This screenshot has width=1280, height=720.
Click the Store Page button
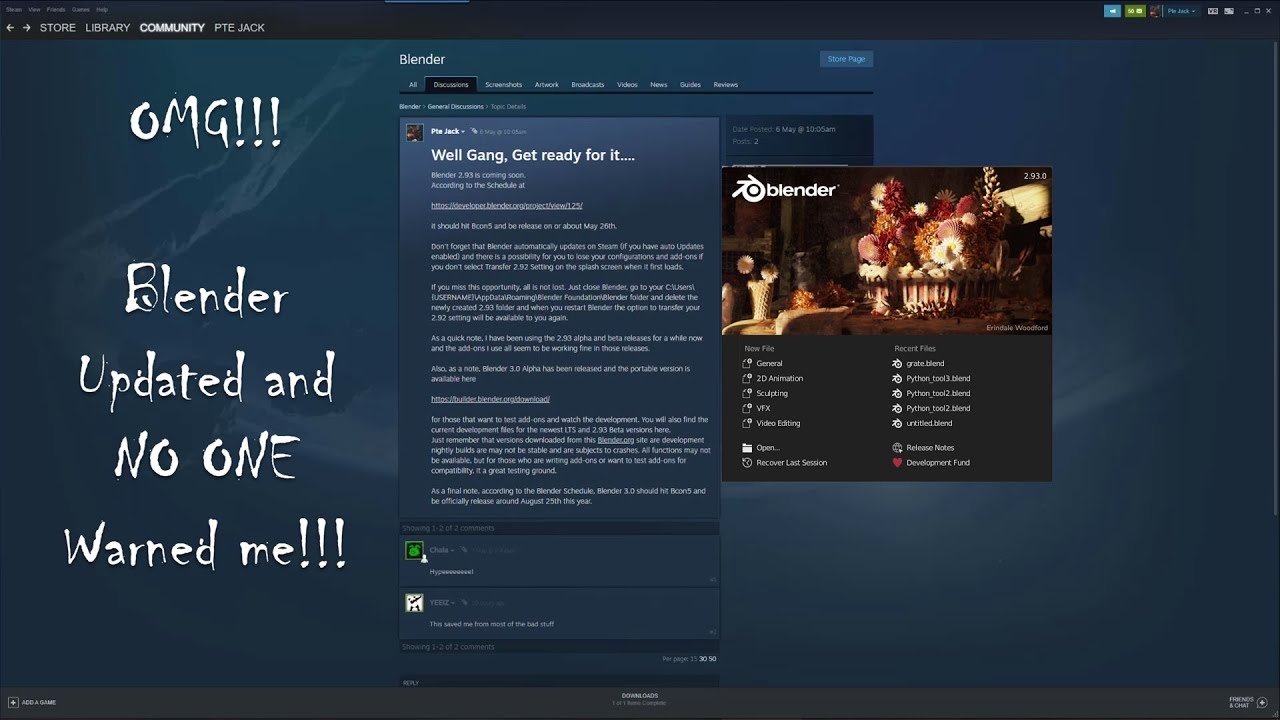tap(846, 59)
